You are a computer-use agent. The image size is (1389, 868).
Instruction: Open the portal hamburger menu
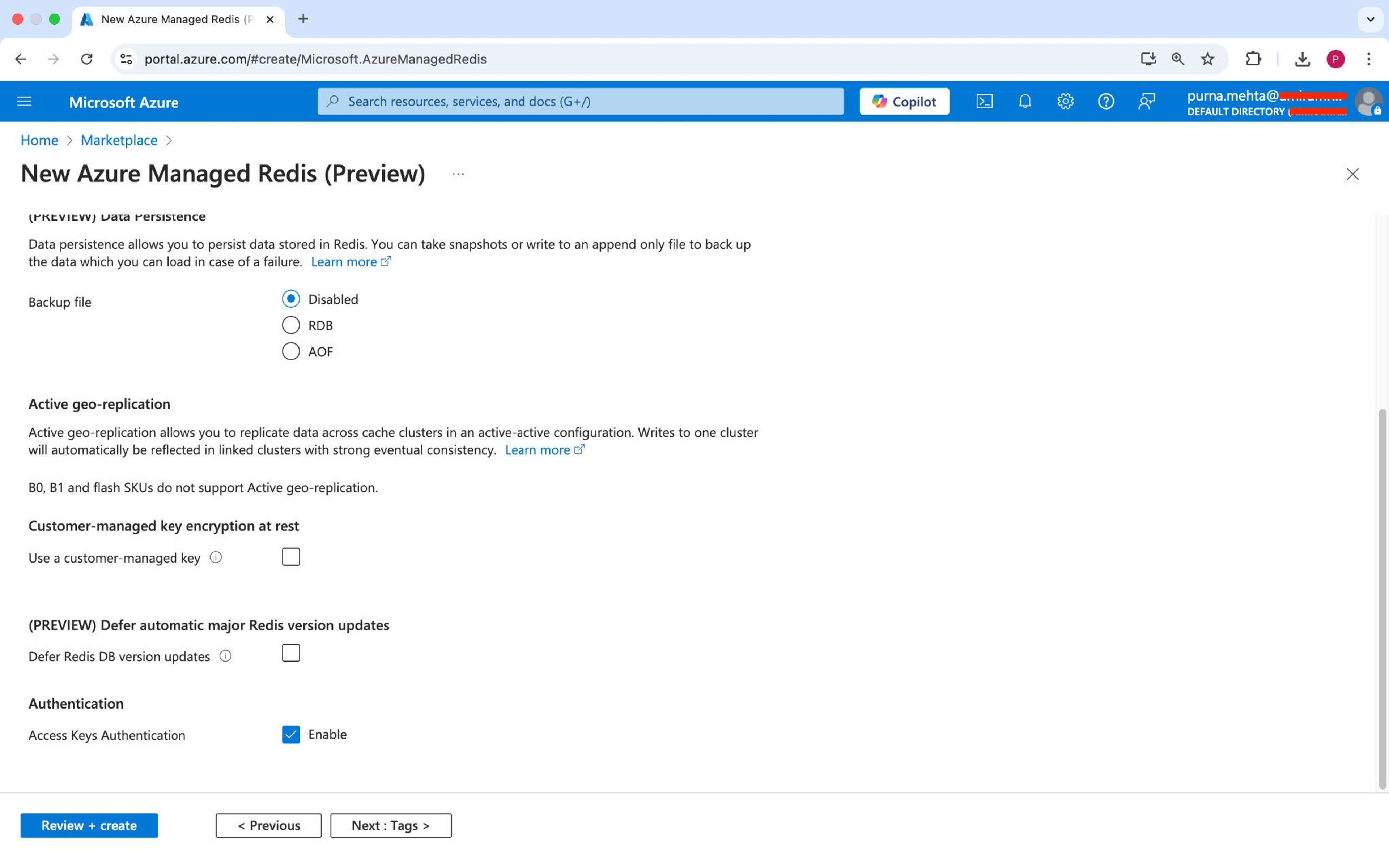[x=24, y=102]
